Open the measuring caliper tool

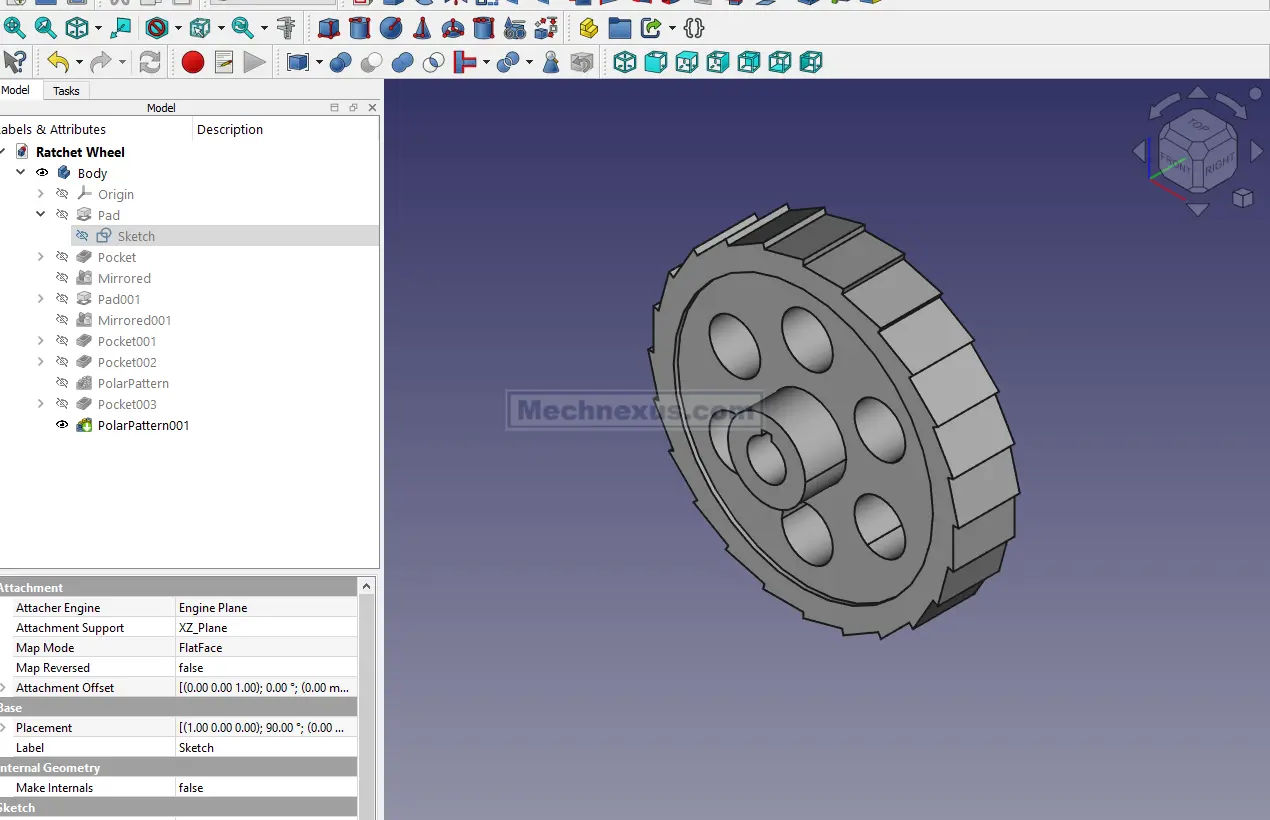pos(286,28)
